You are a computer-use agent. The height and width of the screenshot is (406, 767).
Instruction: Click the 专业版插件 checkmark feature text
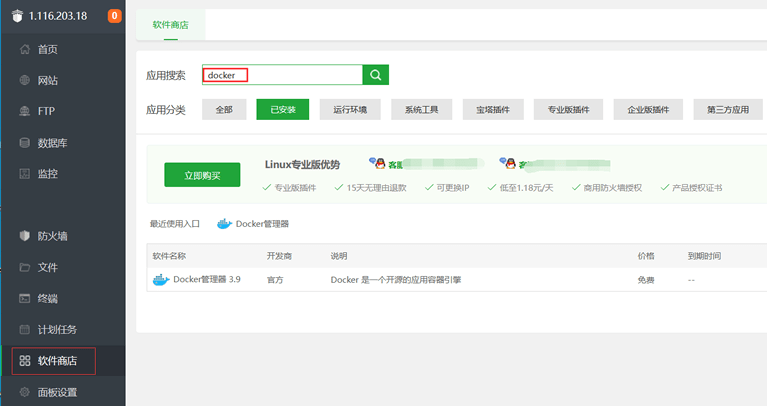click(x=295, y=188)
